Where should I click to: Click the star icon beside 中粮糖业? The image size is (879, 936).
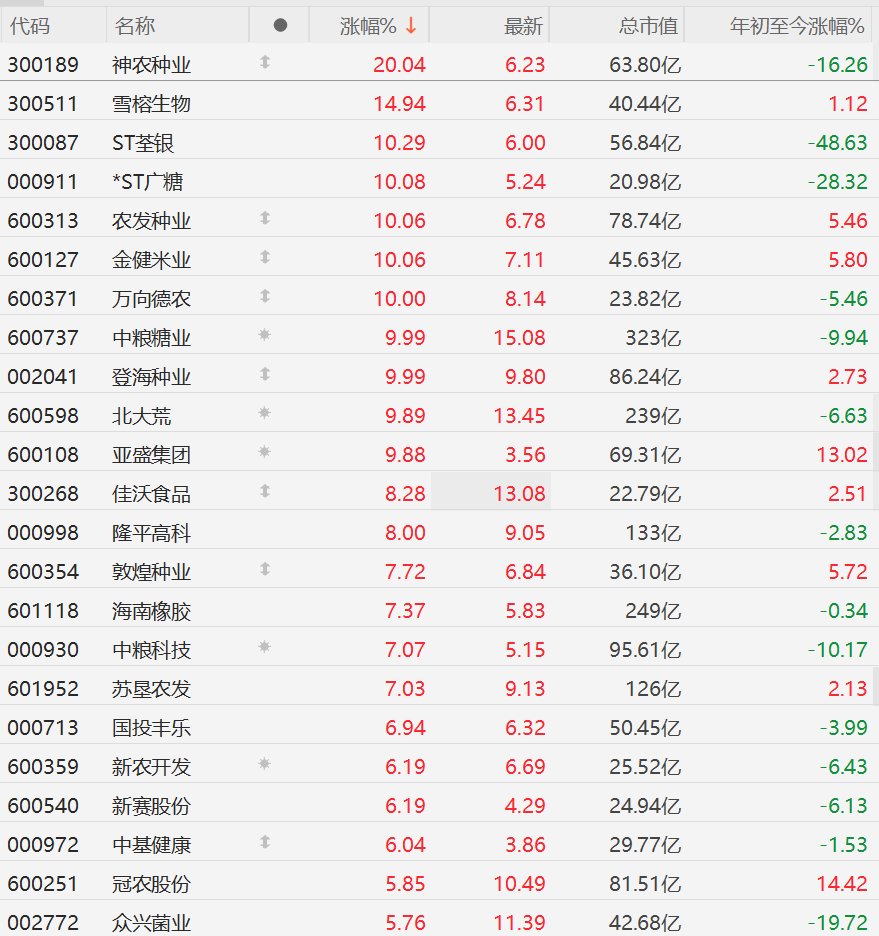[x=264, y=335]
